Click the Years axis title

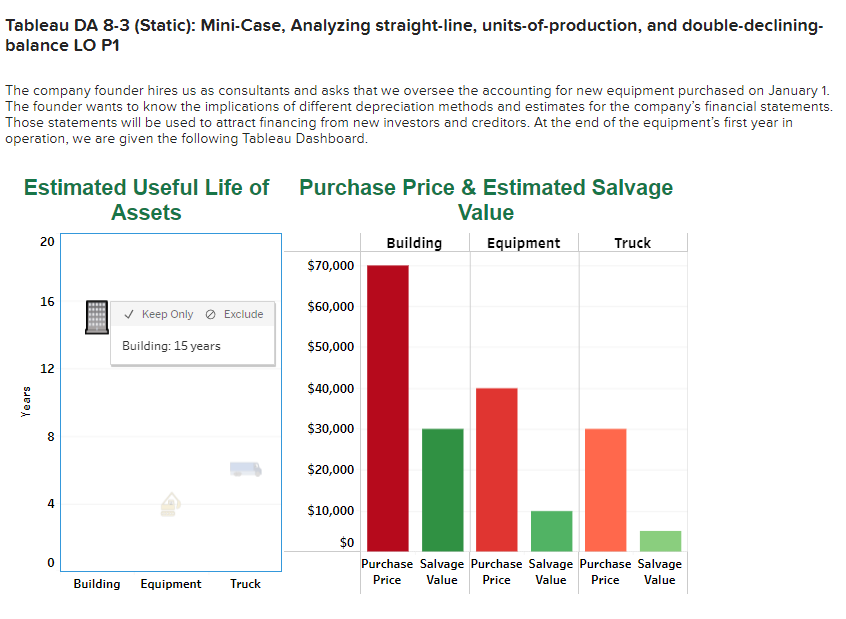[26, 398]
